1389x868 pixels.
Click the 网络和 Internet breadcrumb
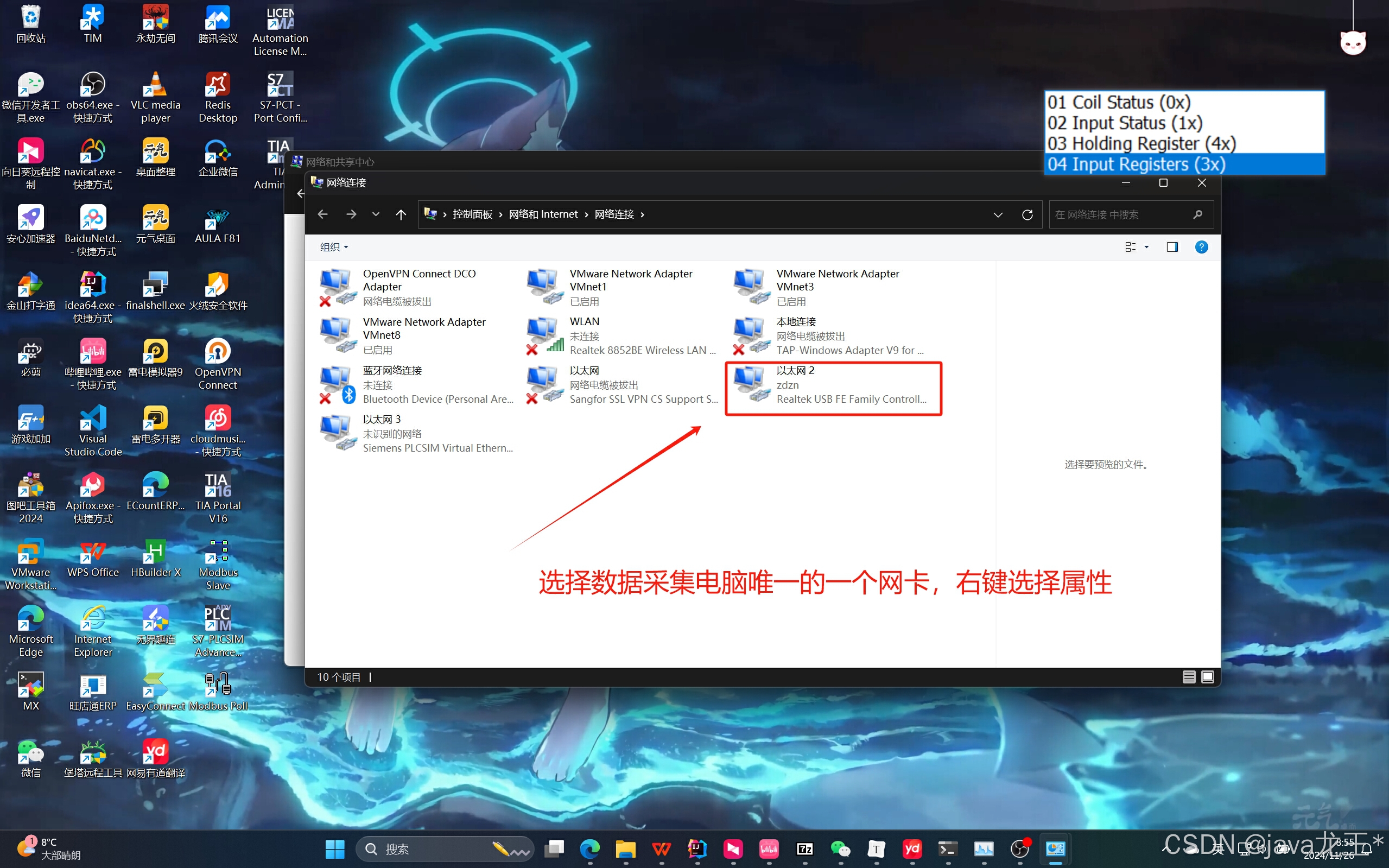point(543,215)
